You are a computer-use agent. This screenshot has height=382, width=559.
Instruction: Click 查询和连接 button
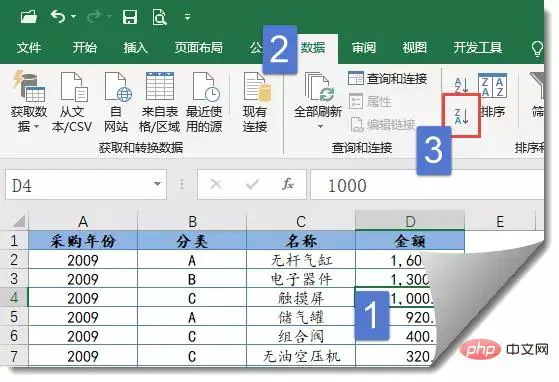click(x=388, y=78)
